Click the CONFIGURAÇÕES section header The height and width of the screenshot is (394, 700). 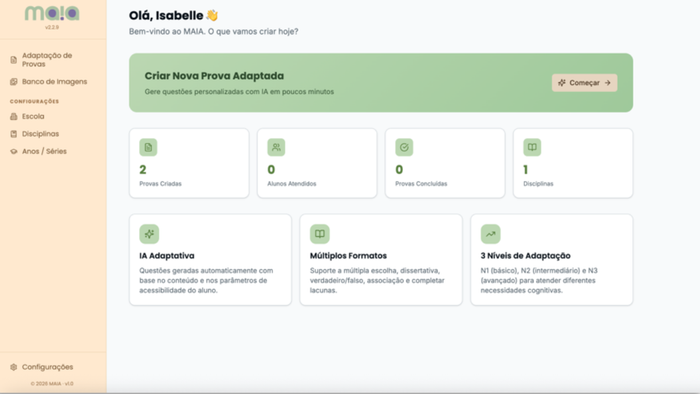[34, 101]
